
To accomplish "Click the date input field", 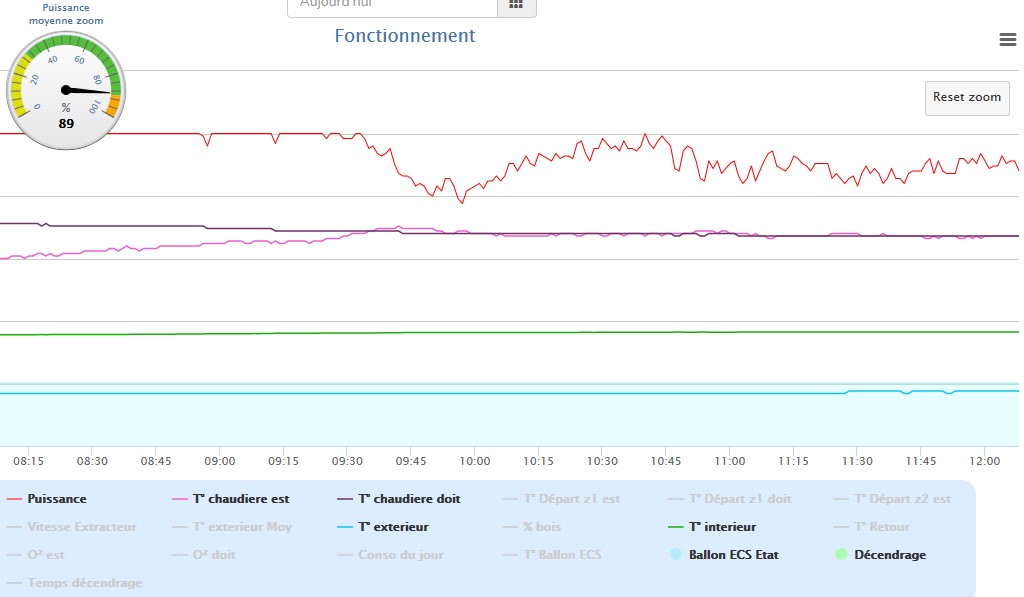I will (392, 5).
